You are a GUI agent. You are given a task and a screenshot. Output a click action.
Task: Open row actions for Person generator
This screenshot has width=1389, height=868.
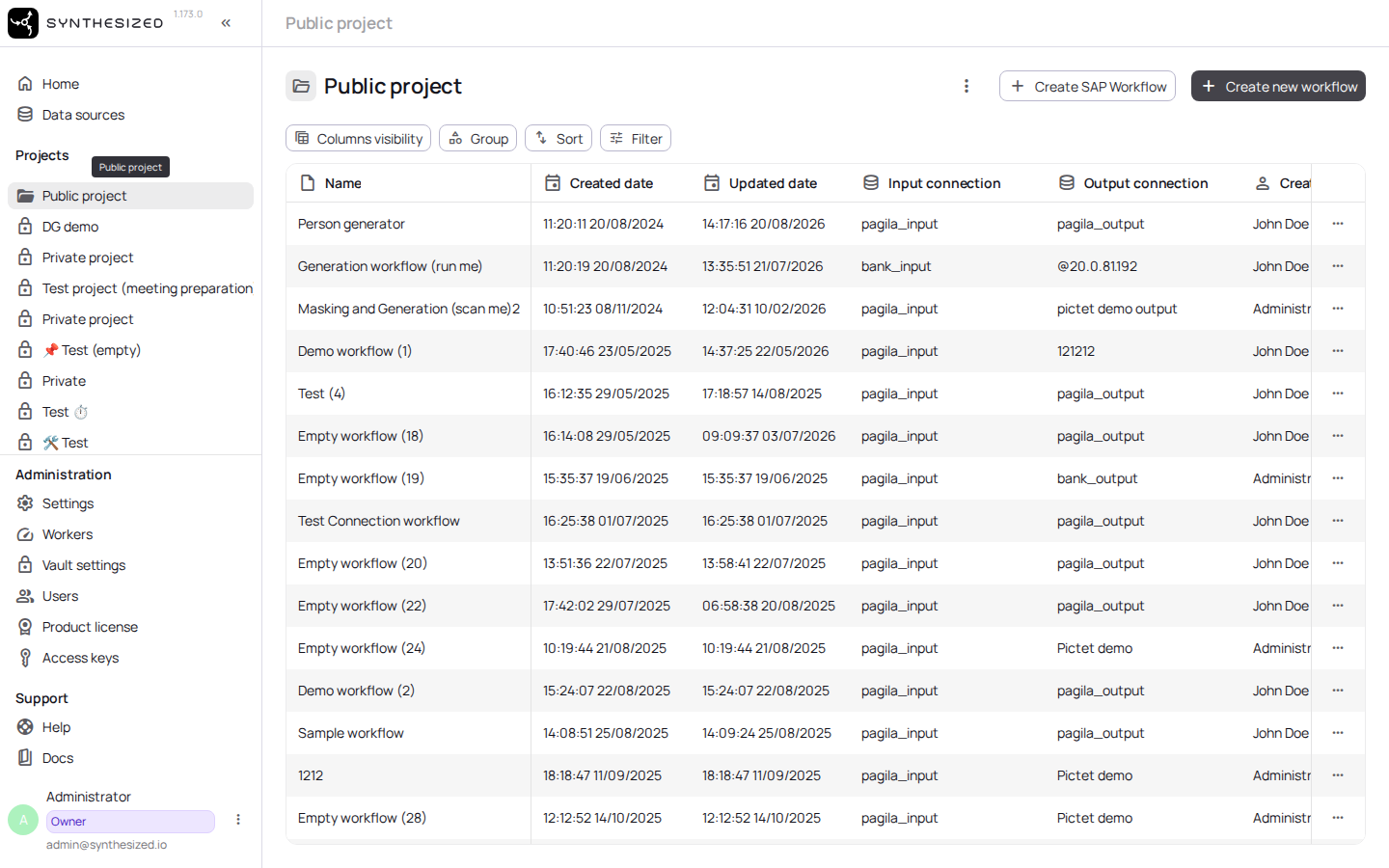(1338, 224)
